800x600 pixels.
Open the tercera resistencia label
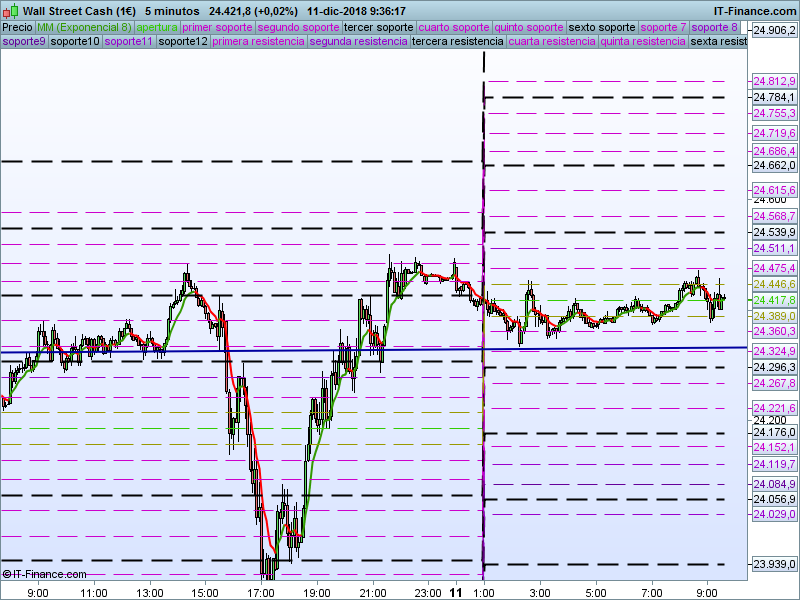tap(458, 41)
